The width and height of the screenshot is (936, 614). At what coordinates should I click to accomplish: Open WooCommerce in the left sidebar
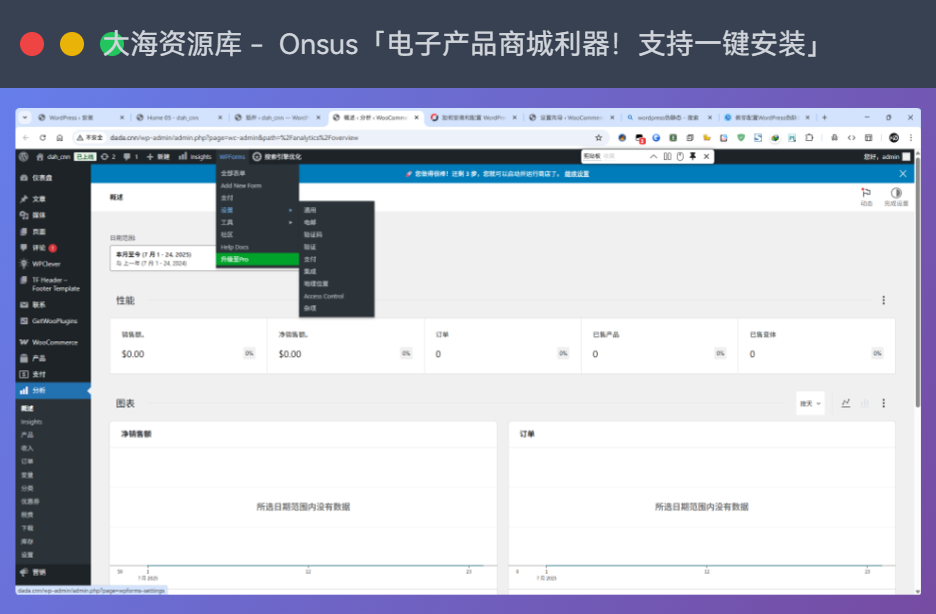click(x=54, y=342)
